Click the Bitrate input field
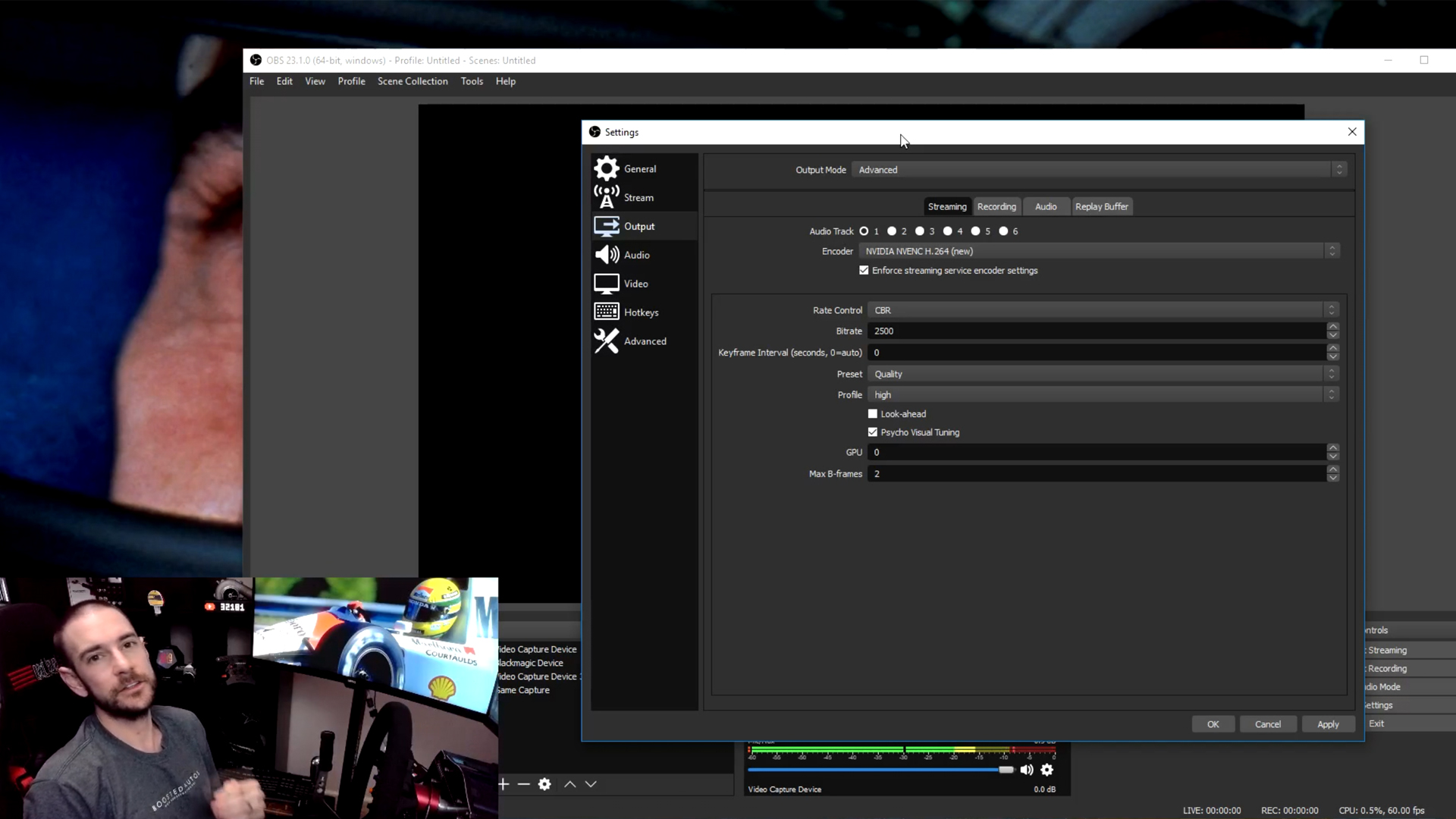The width and height of the screenshot is (1456, 819). 1097,331
